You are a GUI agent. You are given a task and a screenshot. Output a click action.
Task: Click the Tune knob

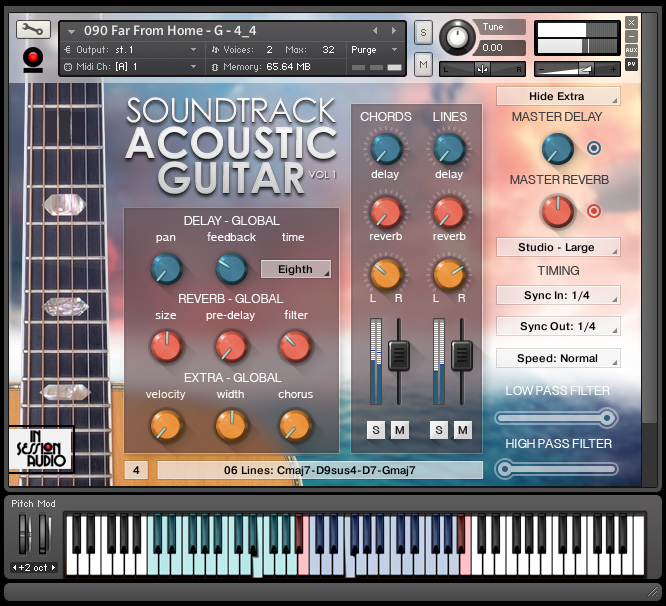(457, 37)
